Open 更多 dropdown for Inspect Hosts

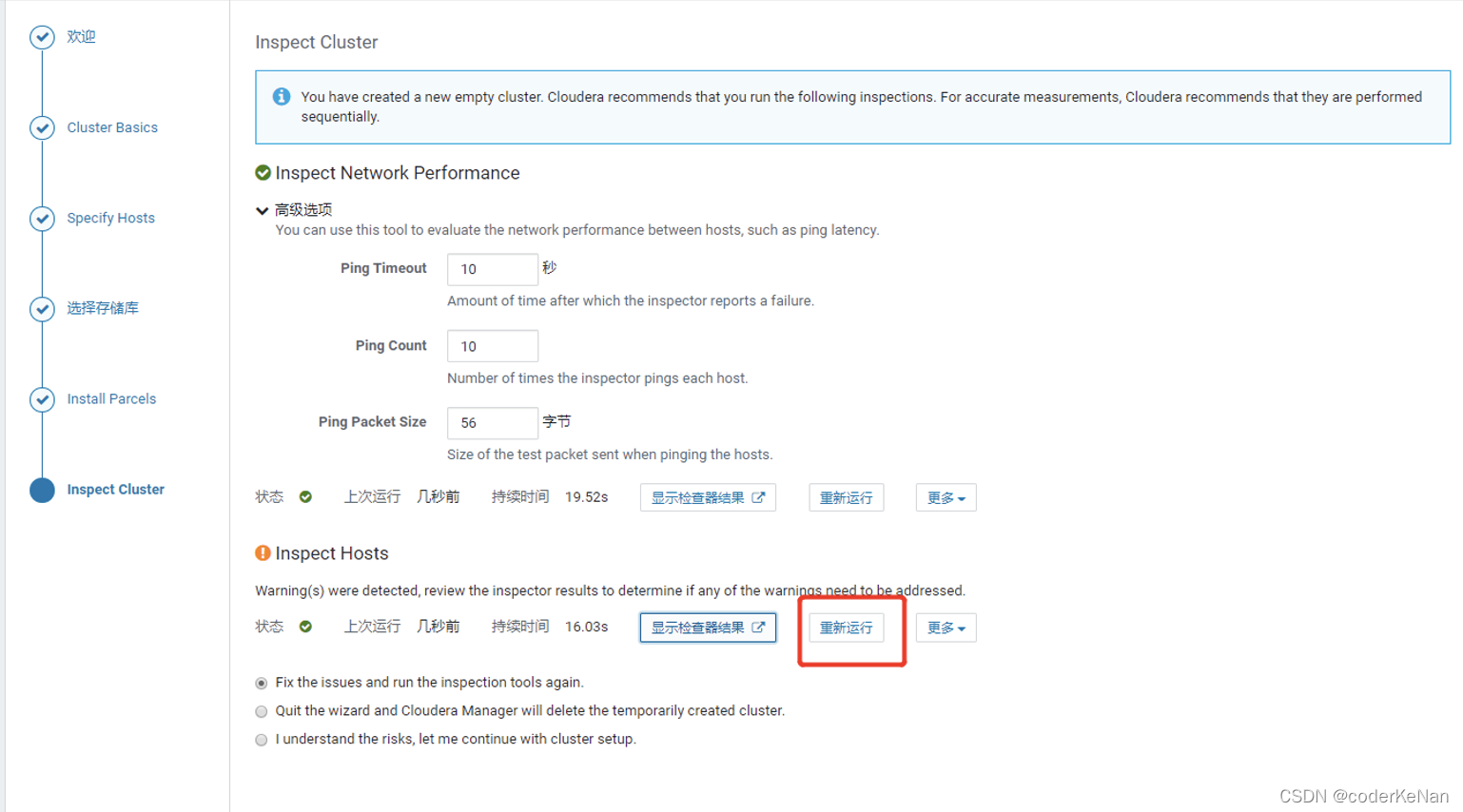point(946,628)
